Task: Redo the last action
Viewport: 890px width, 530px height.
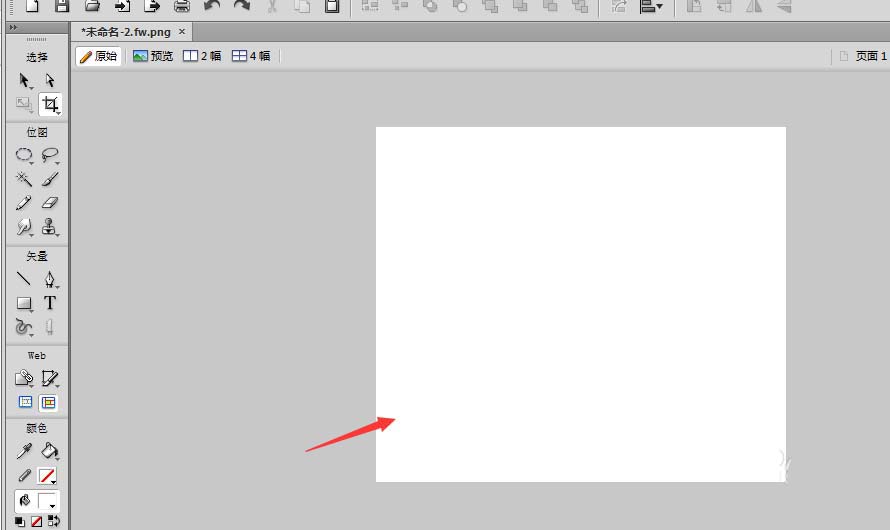Action: [242, 6]
